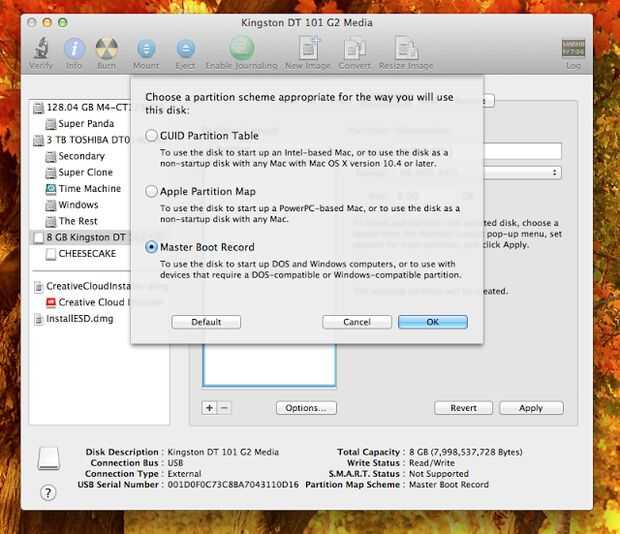The width and height of the screenshot is (620, 534).
Task: Select the Super Clone volume
Action: tap(79, 172)
